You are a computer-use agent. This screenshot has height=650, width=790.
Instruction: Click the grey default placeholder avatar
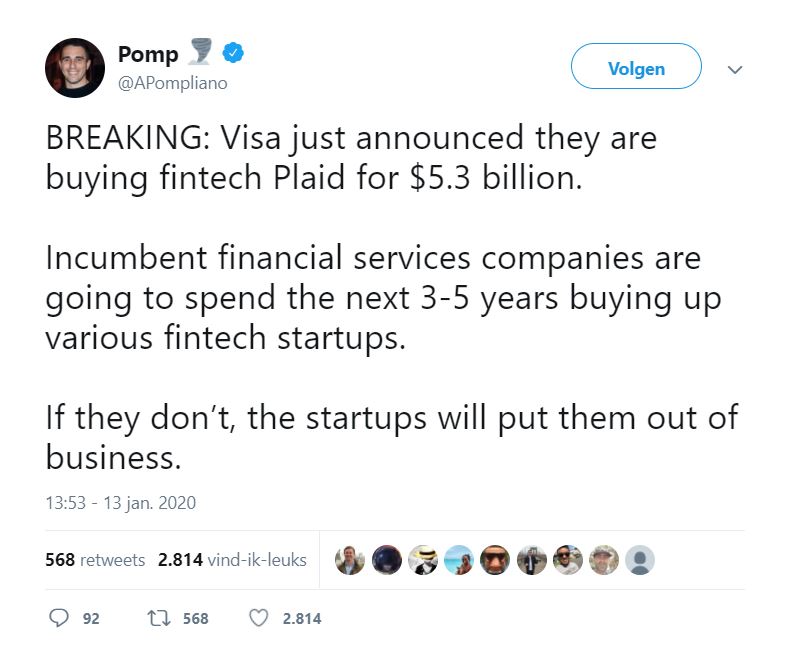[x=640, y=560]
